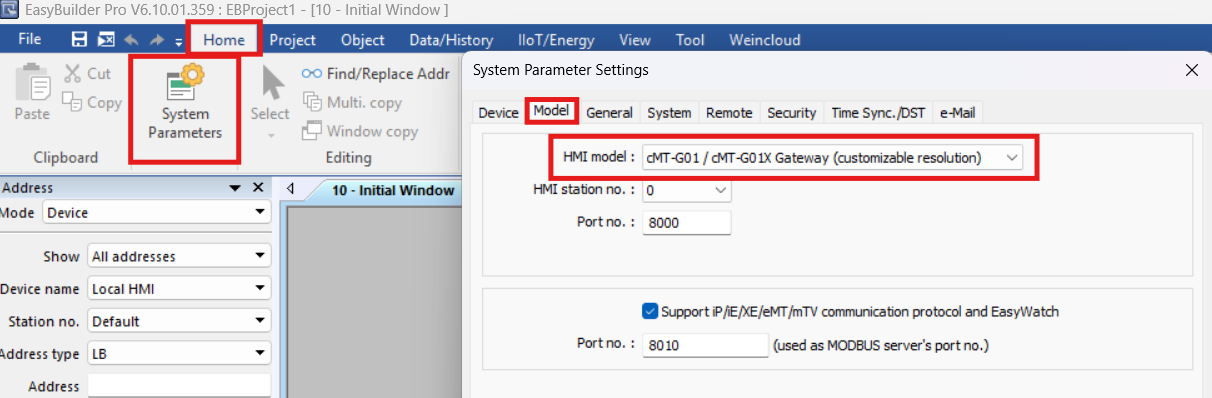Click Window copy tool
This screenshot has width=1212, height=398.
point(360,131)
